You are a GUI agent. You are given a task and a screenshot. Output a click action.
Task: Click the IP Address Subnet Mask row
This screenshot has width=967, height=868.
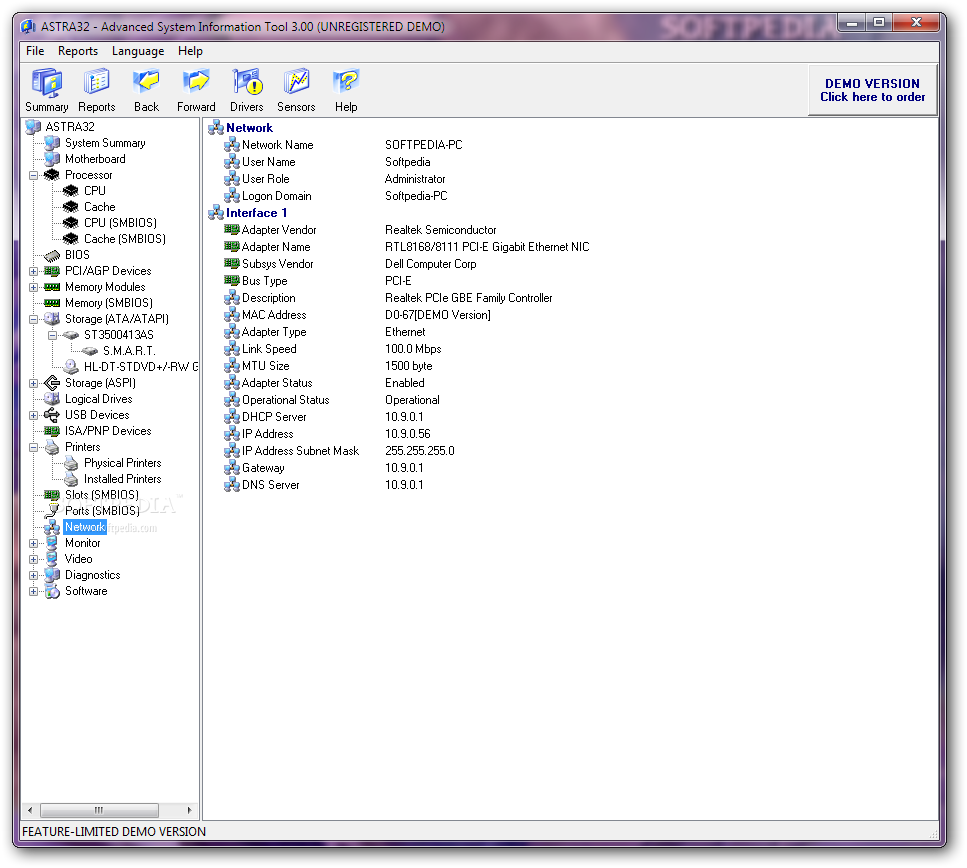(340, 451)
